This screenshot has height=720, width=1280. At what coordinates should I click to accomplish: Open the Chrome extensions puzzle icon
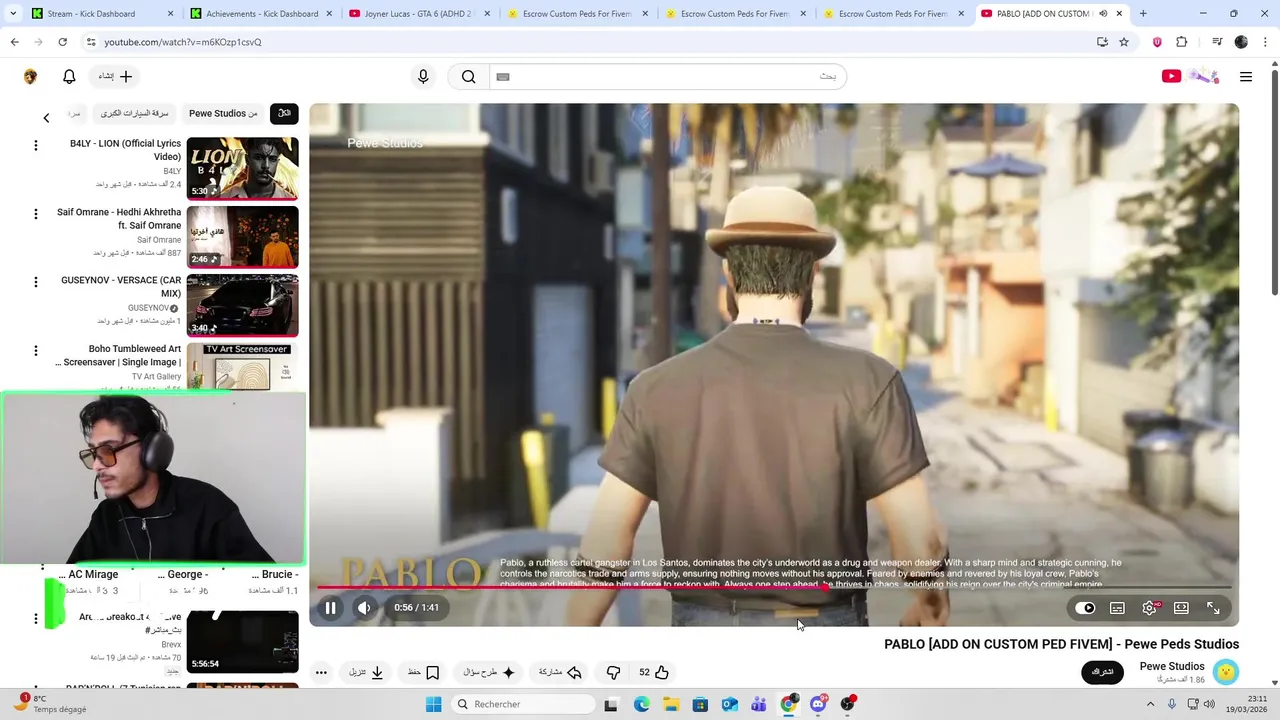(x=1182, y=42)
